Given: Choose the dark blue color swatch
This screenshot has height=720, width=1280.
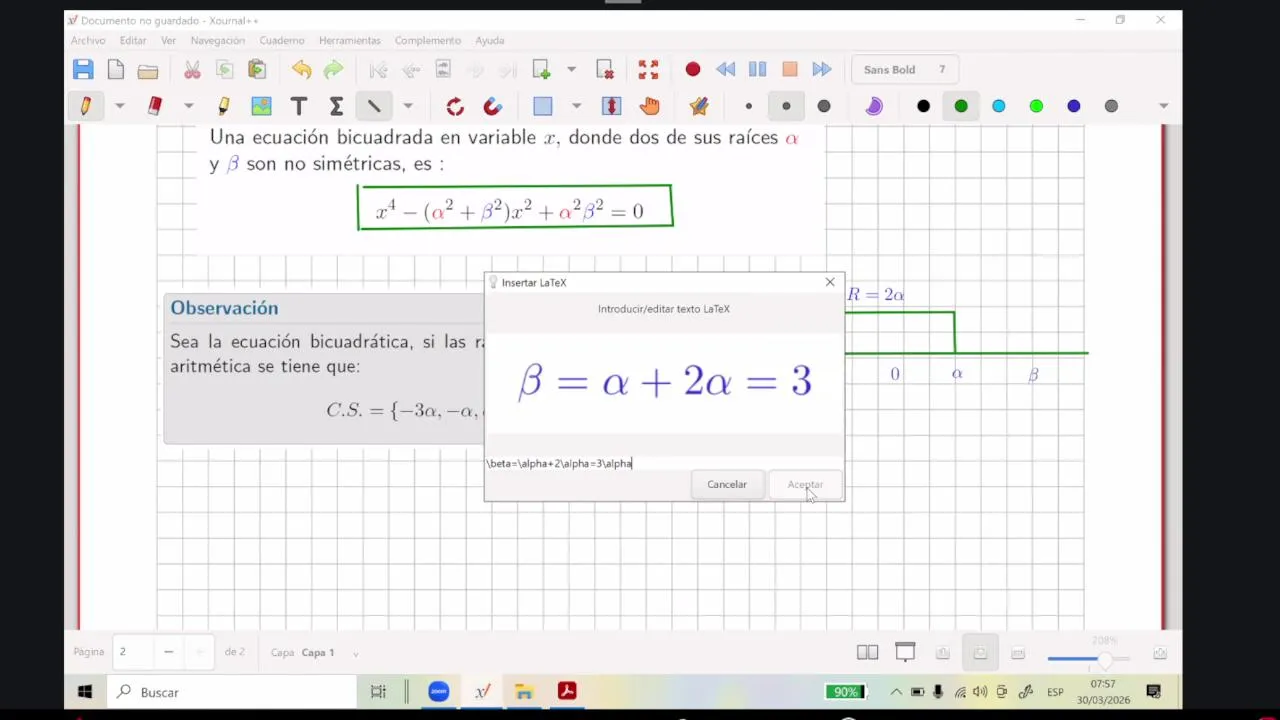Looking at the screenshot, I should pos(1074,106).
